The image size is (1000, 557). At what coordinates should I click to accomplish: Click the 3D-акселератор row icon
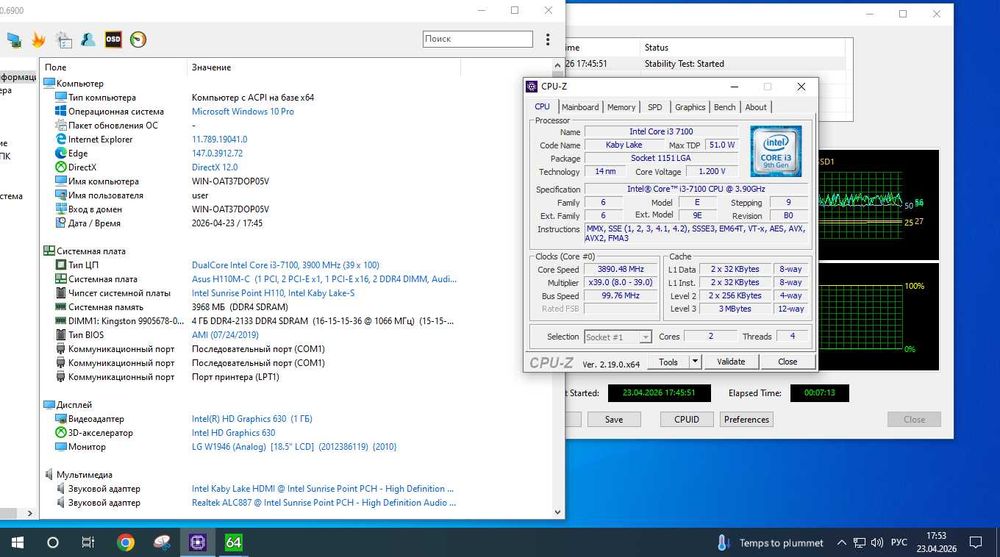61,433
